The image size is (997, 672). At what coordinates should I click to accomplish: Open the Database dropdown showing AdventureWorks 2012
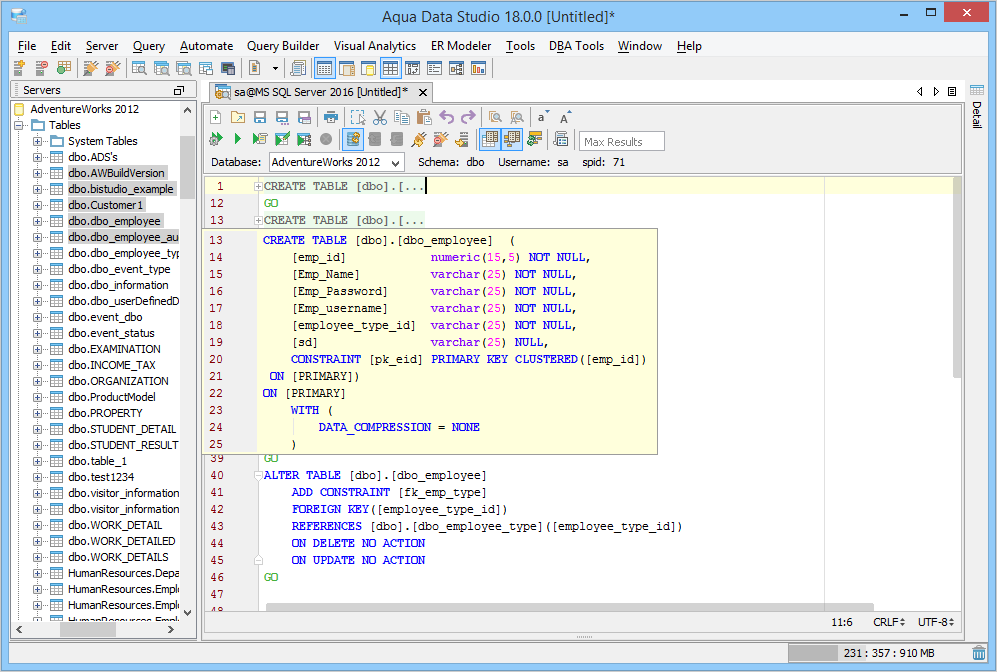pos(336,162)
